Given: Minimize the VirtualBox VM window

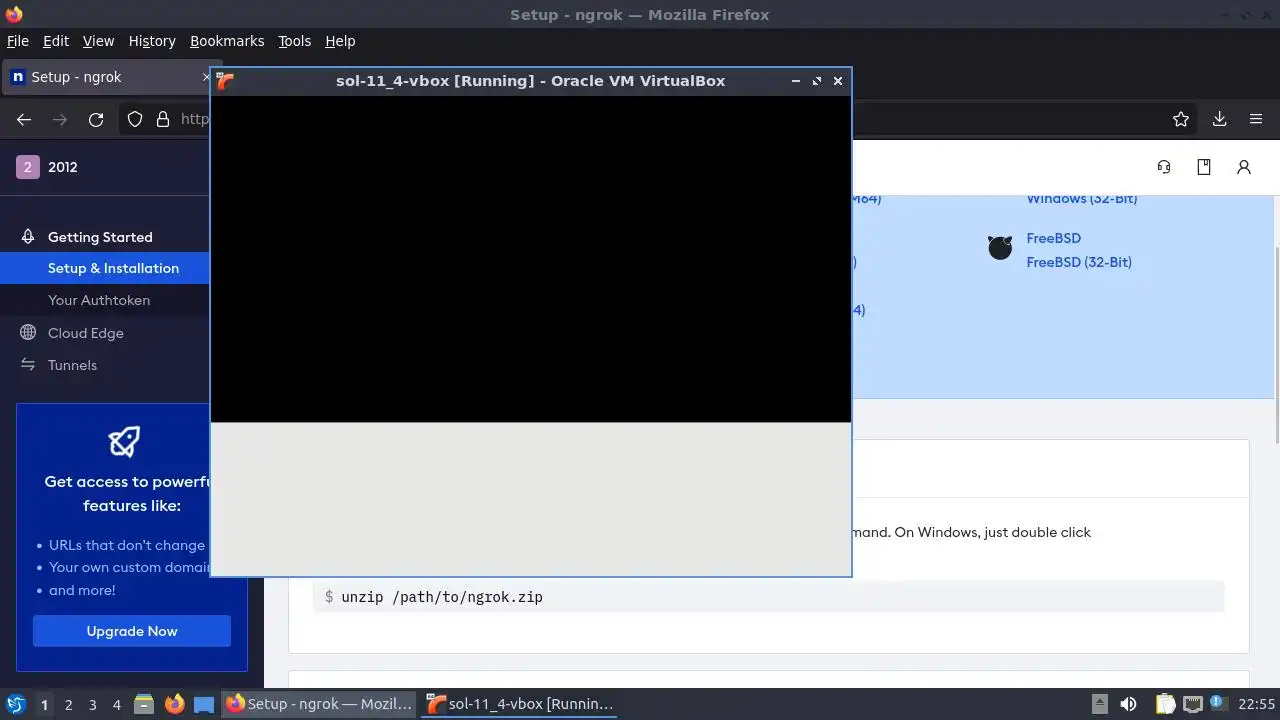Looking at the screenshot, I should pos(796,81).
